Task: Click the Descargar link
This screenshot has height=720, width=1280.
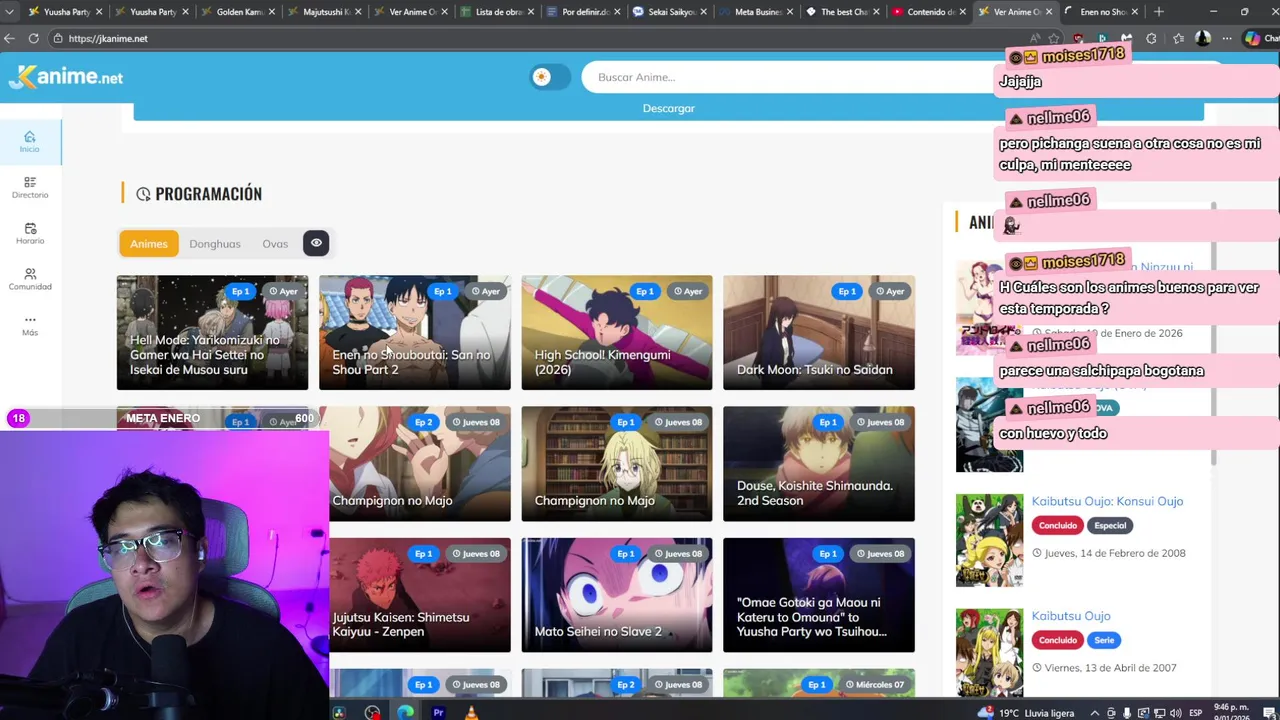Action: click(x=668, y=108)
